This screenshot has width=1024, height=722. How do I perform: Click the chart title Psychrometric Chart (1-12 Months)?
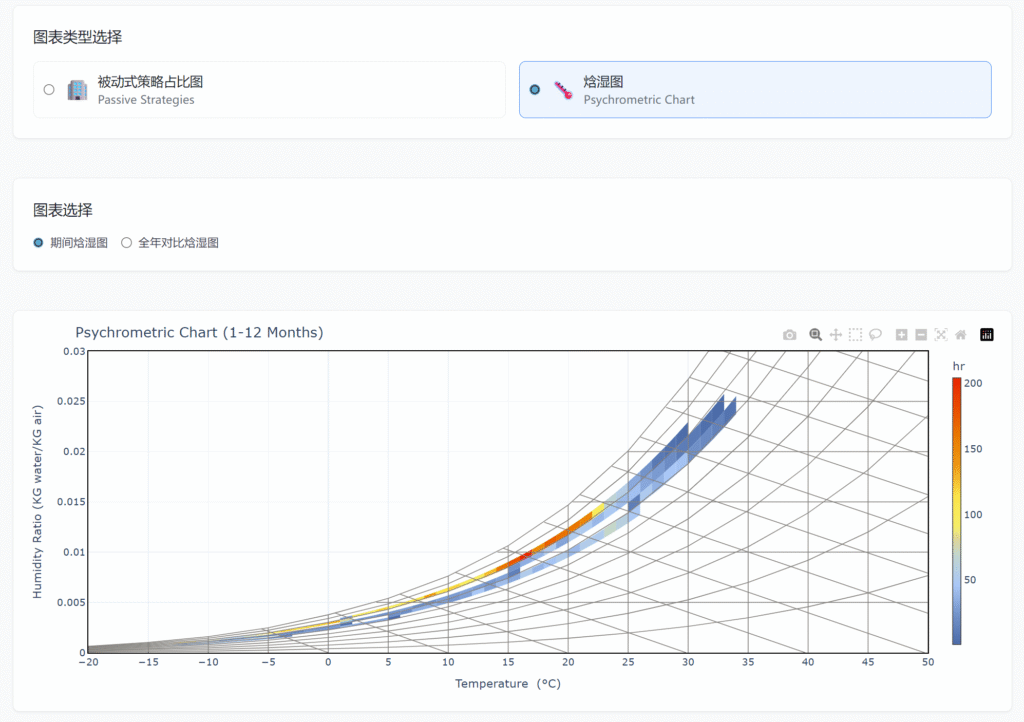(x=199, y=332)
